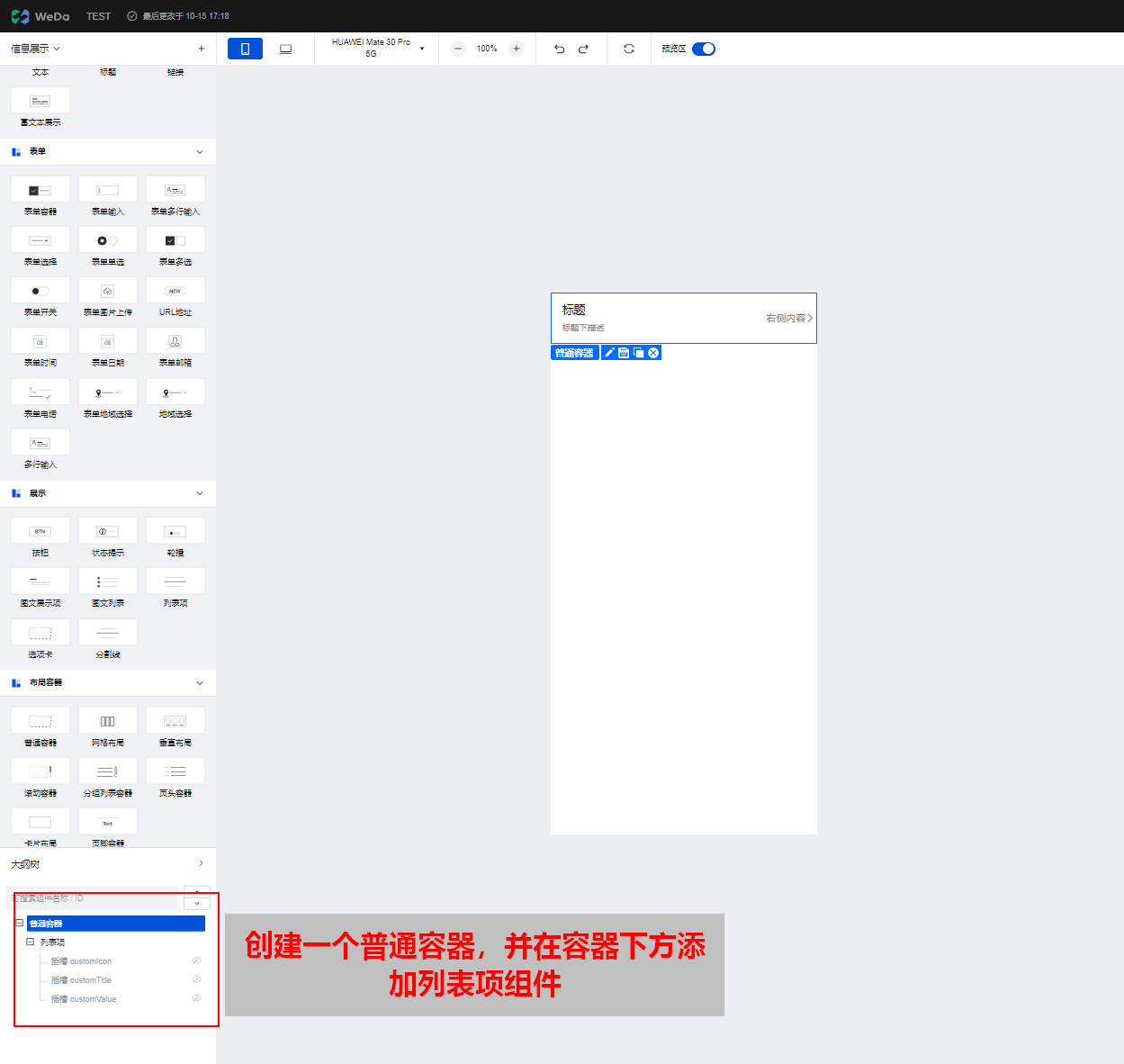Choose the 轮播 carousel component

point(175,531)
